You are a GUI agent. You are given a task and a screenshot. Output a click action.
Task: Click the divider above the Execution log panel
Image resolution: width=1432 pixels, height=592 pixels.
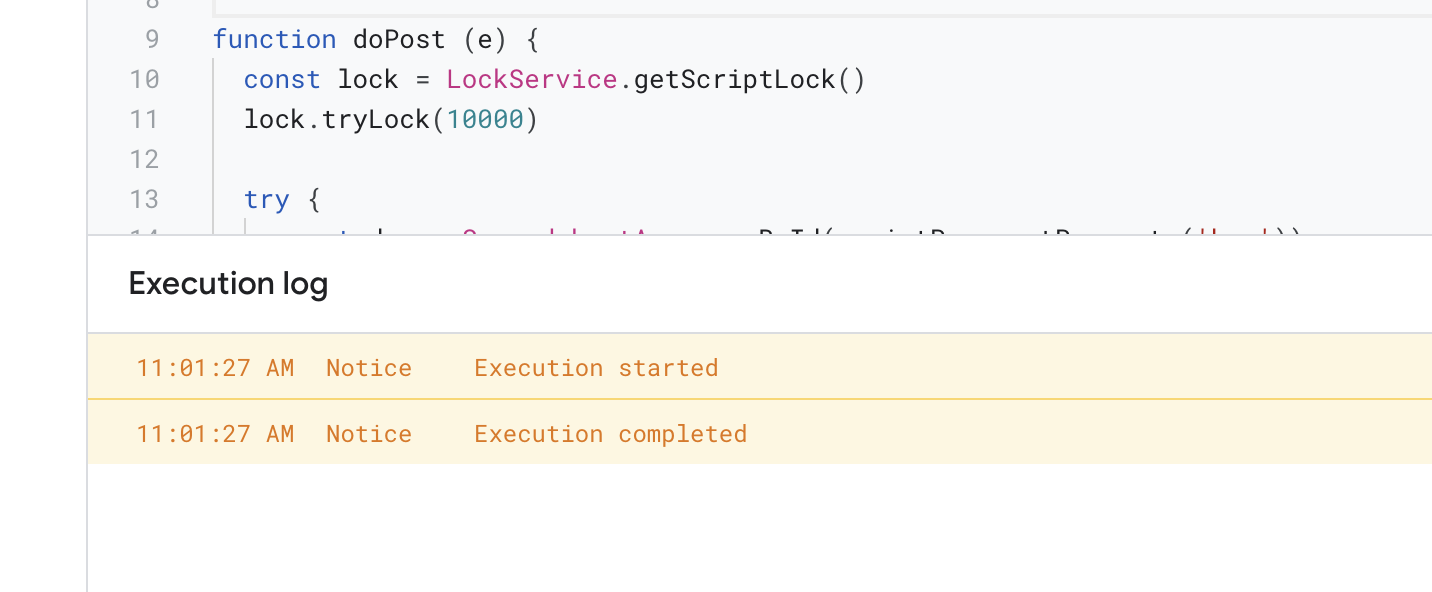pyautogui.click(x=760, y=235)
